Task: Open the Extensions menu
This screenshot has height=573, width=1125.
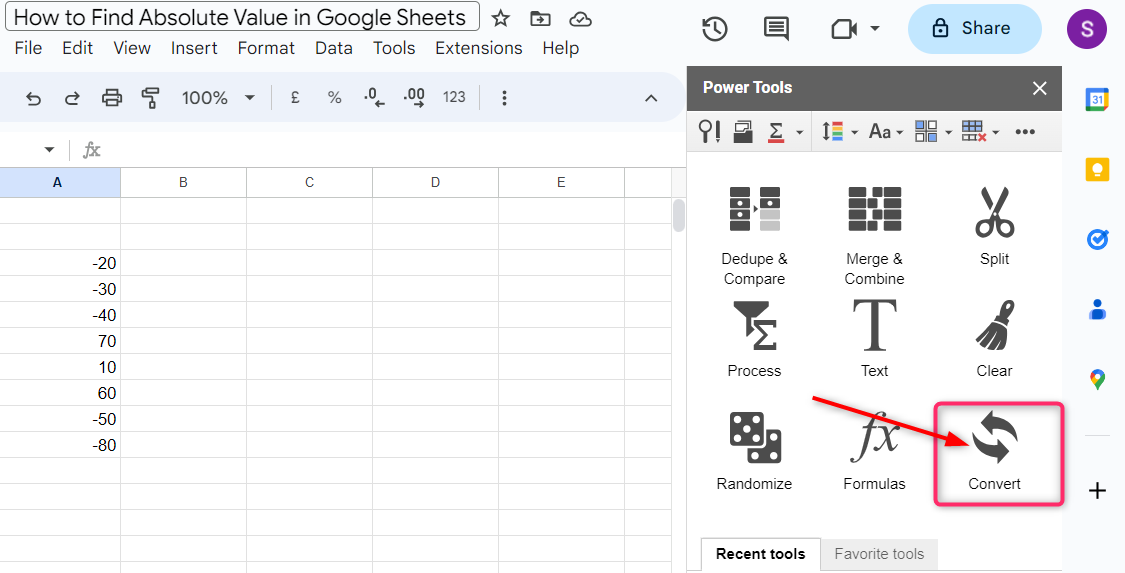Action: [x=478, y=48]
